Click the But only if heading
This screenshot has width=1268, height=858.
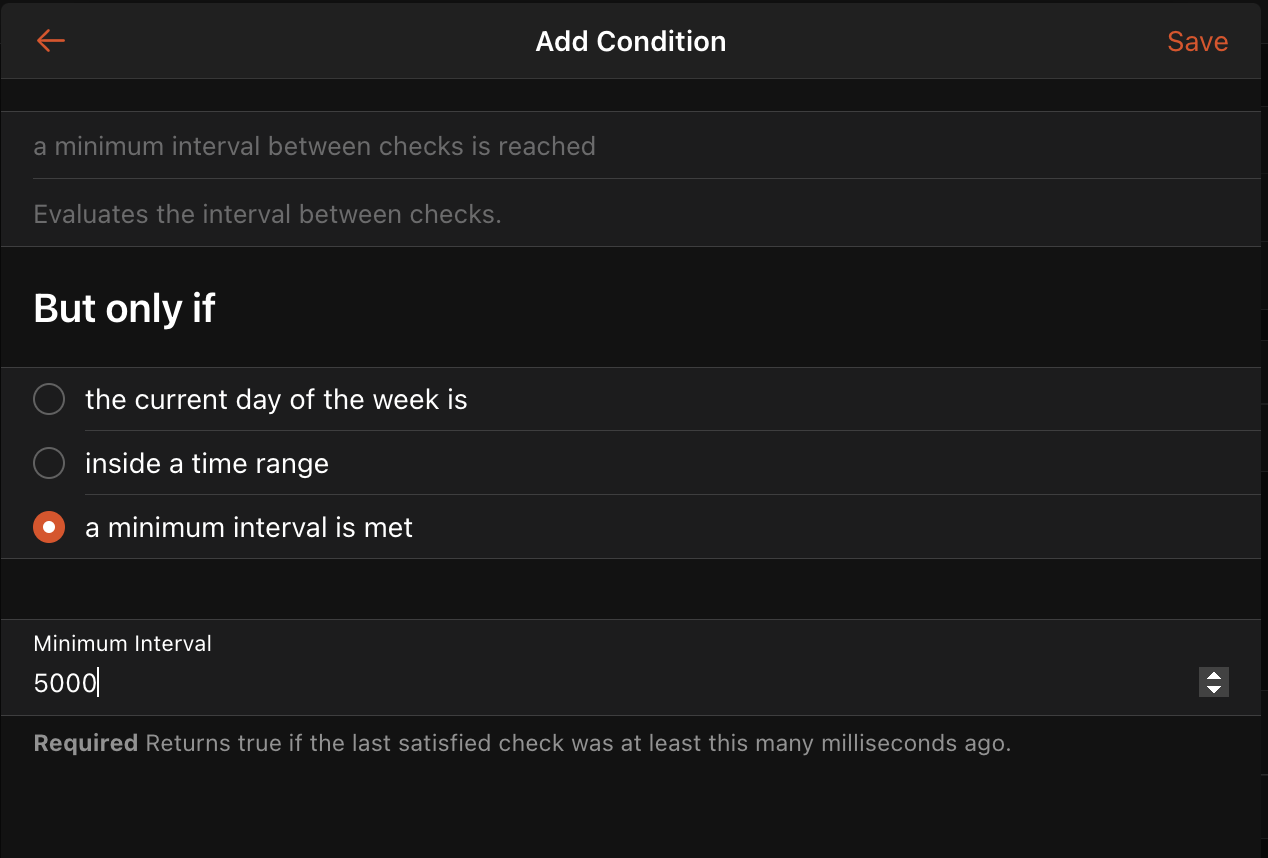coord(124,308)
